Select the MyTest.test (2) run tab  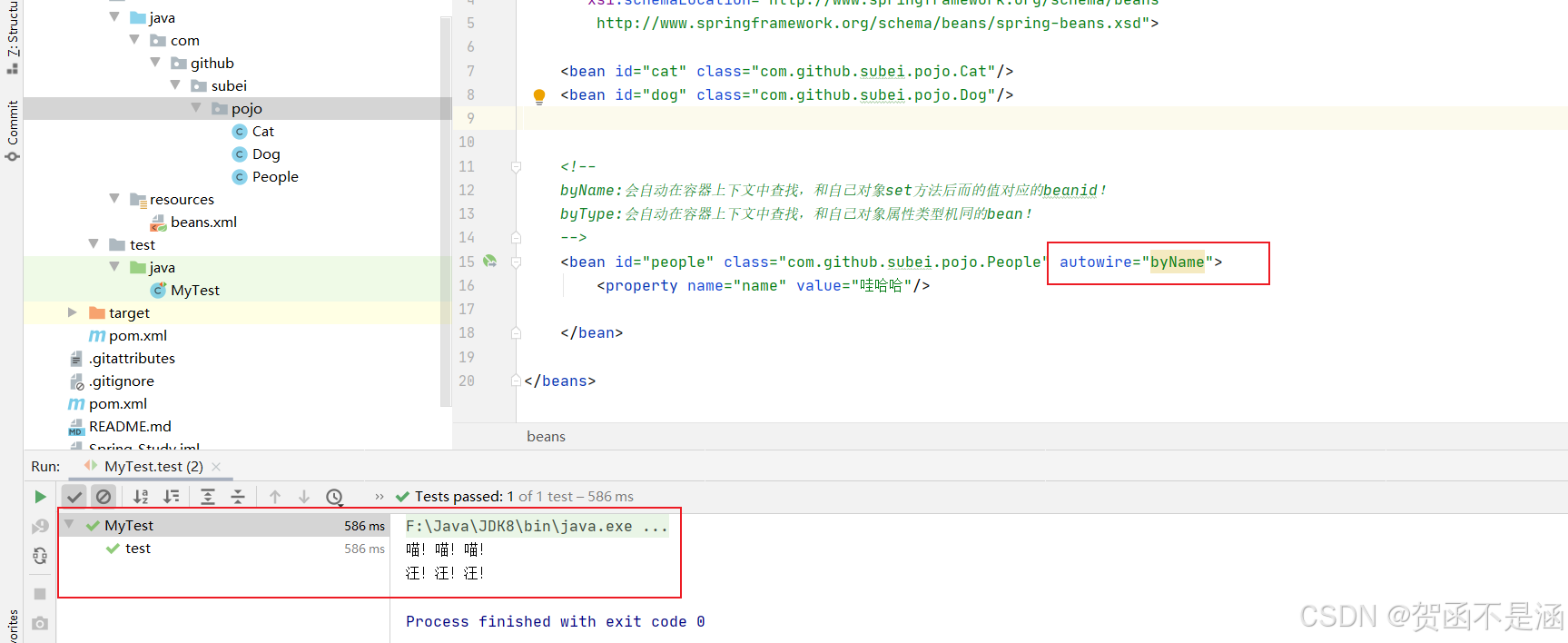click(x=153, y=467)
